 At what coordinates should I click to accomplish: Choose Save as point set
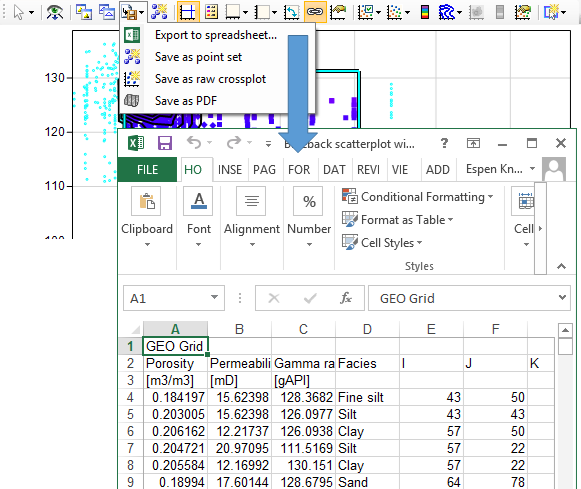point(198,57)
